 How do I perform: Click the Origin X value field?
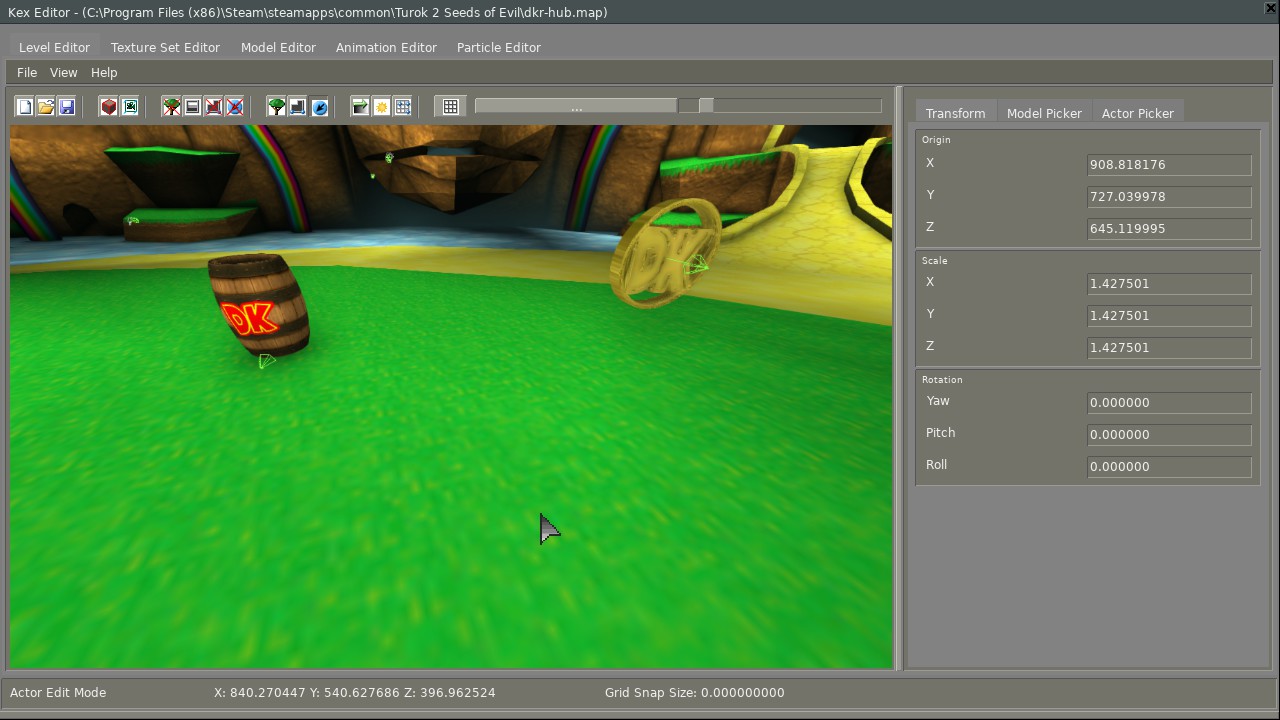point(1168,165)
